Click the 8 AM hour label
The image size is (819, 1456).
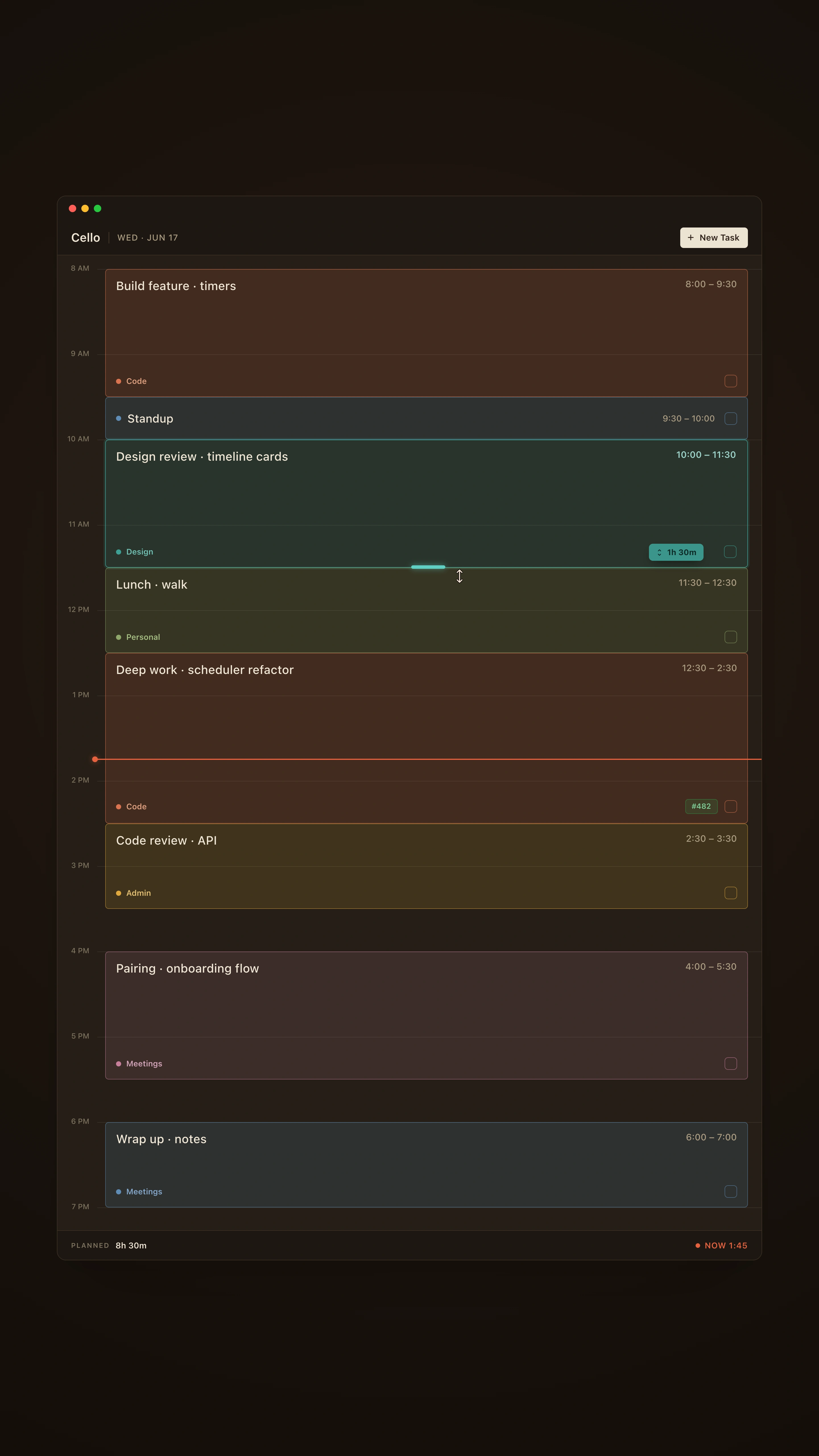pos(80,268)
